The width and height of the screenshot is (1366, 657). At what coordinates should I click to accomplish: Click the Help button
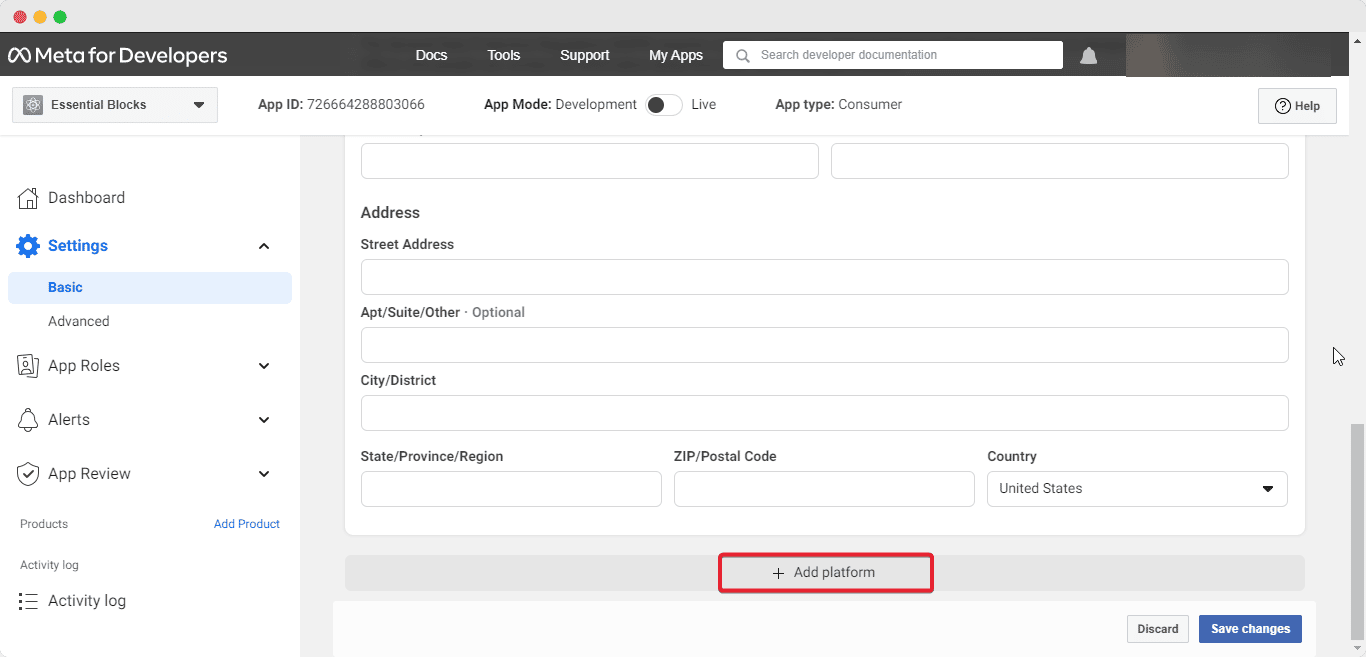[1297, 106]
